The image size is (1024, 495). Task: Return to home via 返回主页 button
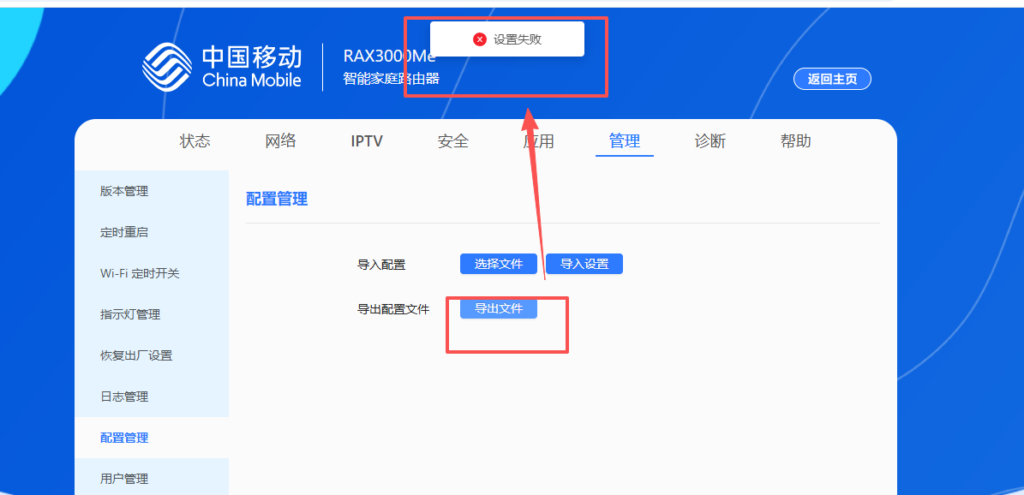(832, 79)
